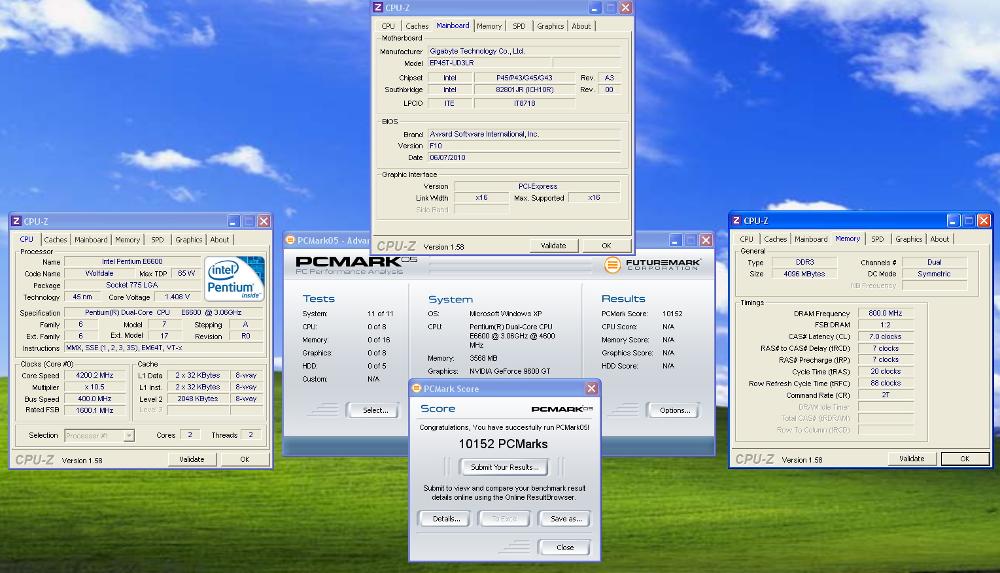Click Validate in the Memory CPU-Z window

click(x=912, y=459)
